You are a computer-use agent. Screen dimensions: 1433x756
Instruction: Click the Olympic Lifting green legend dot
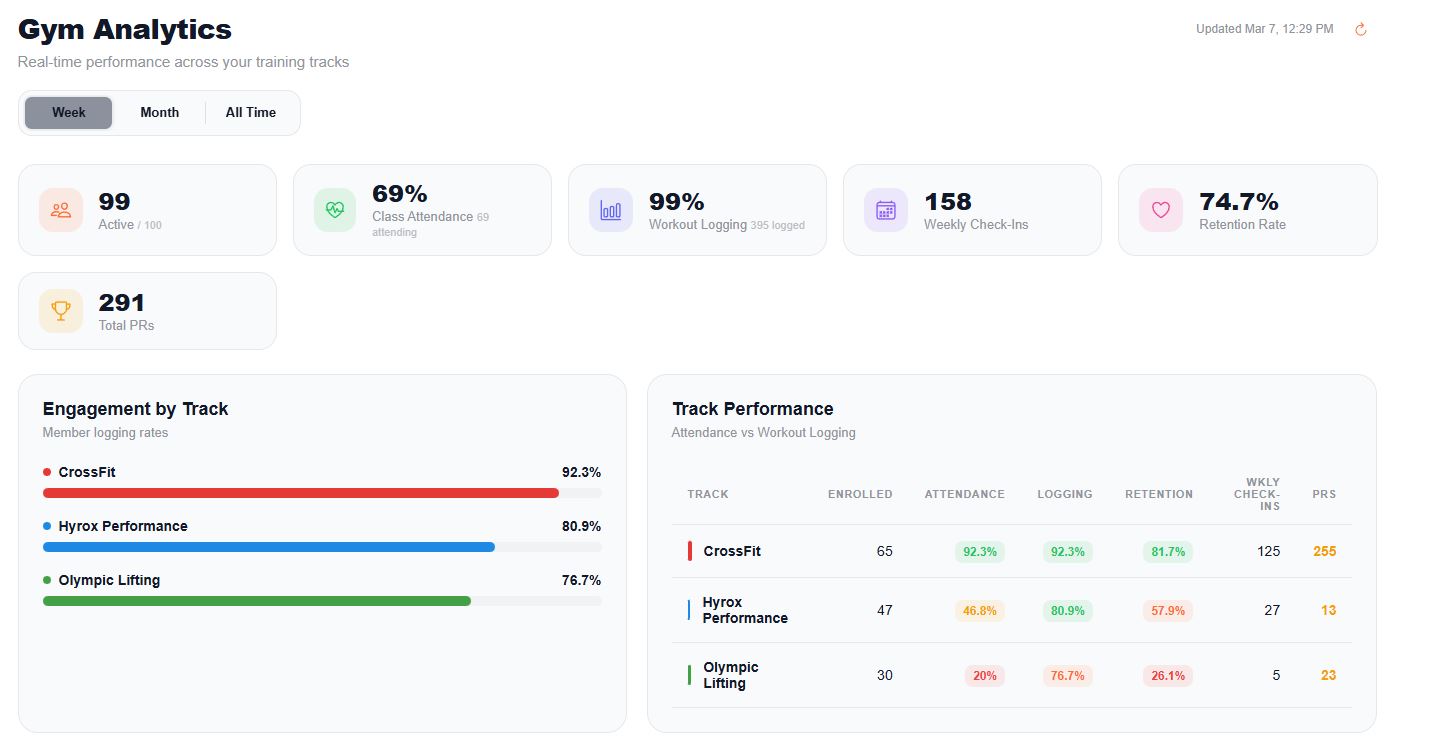point(45,579)
